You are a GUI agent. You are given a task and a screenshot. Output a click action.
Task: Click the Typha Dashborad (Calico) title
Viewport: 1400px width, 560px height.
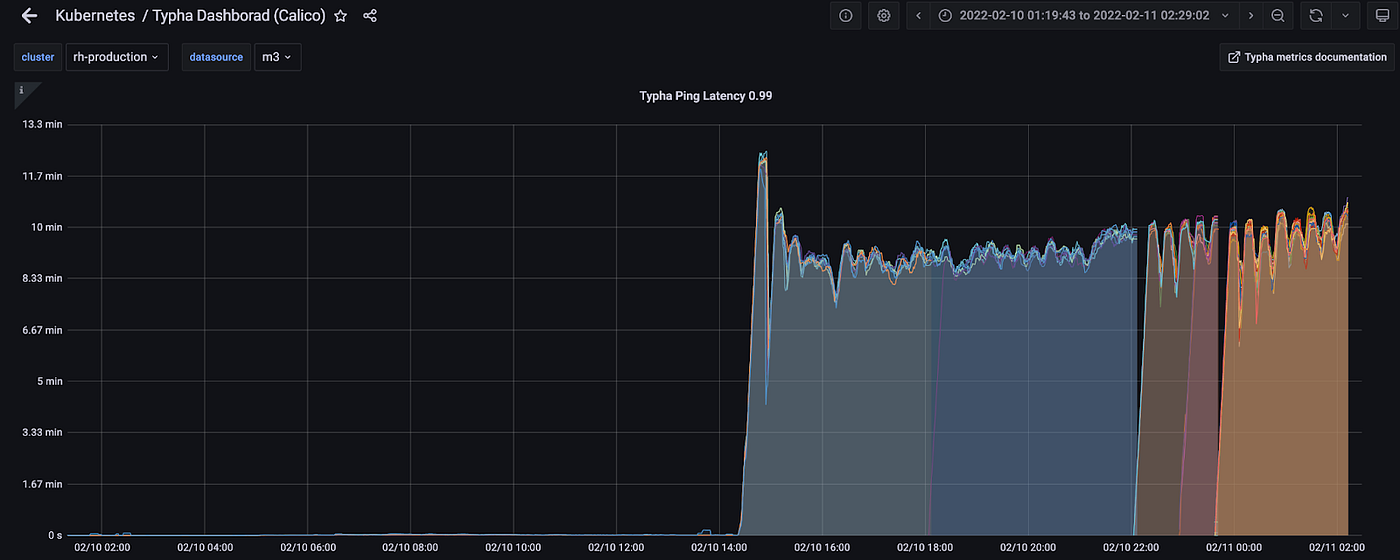[x=239, y=16]
